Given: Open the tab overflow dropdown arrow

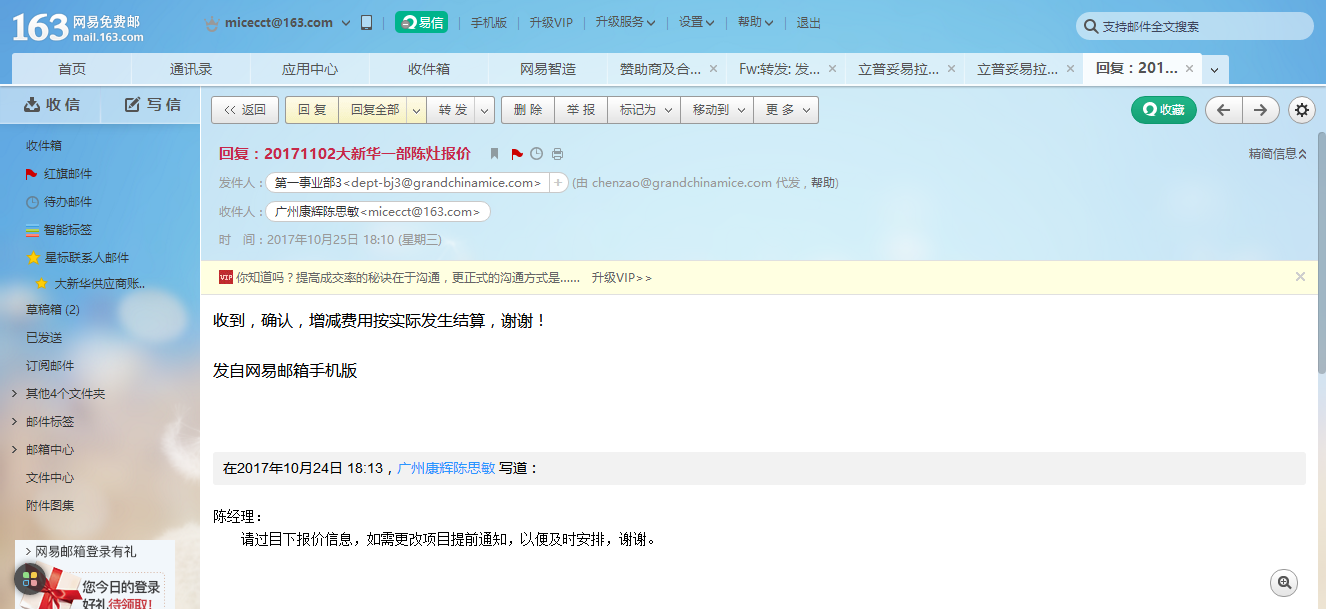Looking at the screenshot, I should (1214, 70).
